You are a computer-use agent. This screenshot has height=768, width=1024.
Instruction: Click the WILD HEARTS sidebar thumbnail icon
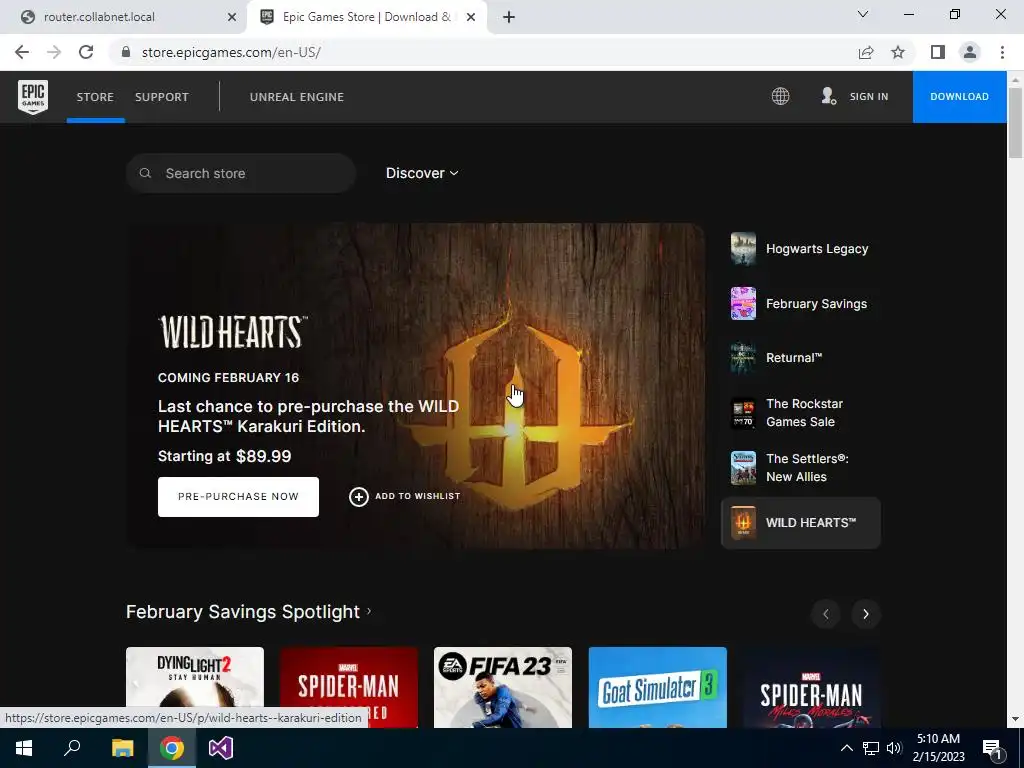[x=743, y=522]
